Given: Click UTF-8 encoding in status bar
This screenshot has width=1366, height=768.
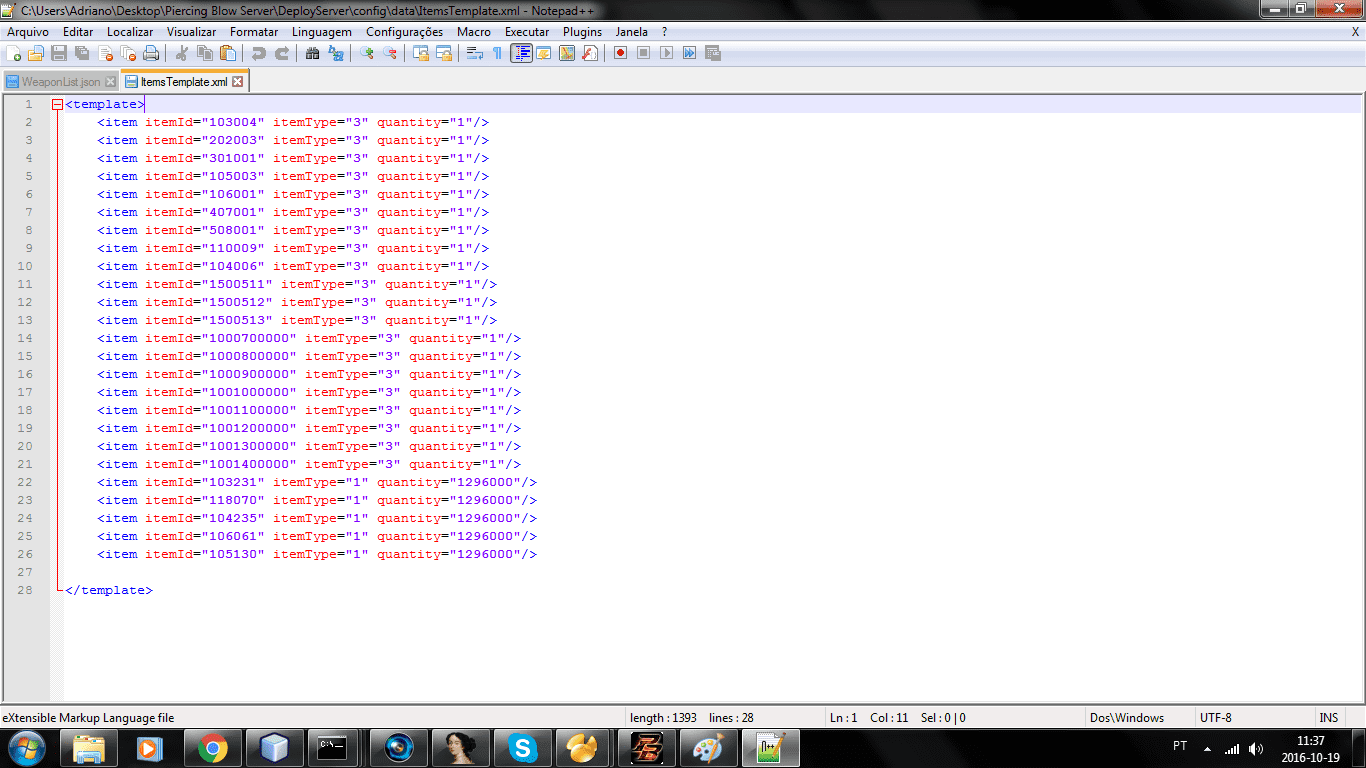Looking at the screenshot, I should (1215, 718).
